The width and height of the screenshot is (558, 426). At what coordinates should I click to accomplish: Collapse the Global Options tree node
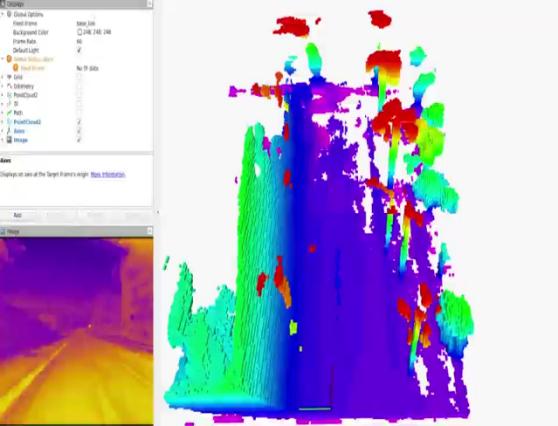[x=2, y=14]
